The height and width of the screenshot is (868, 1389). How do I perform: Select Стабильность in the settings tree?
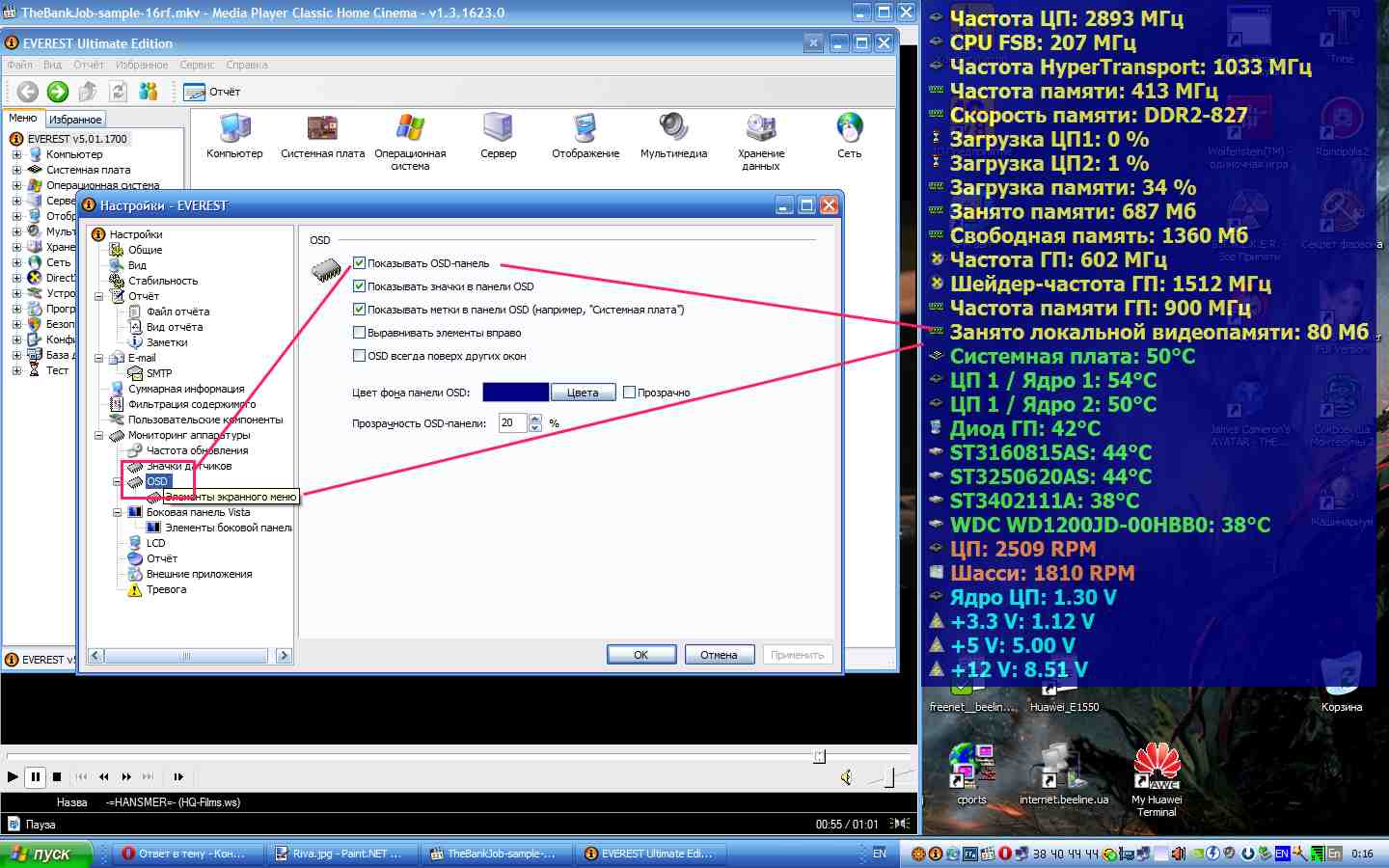pos(162,281)
